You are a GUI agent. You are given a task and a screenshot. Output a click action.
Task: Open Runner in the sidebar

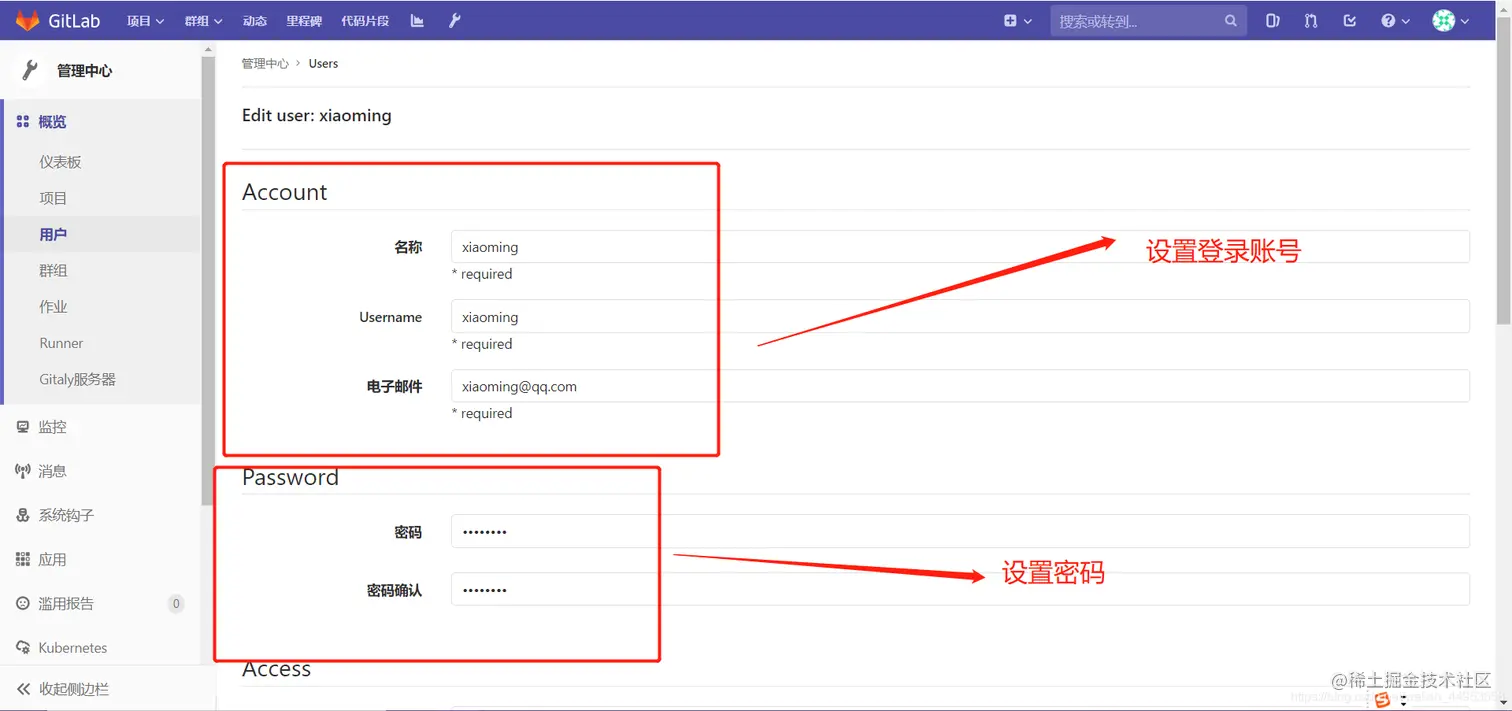pyautogui.click(x=61, y=343)
